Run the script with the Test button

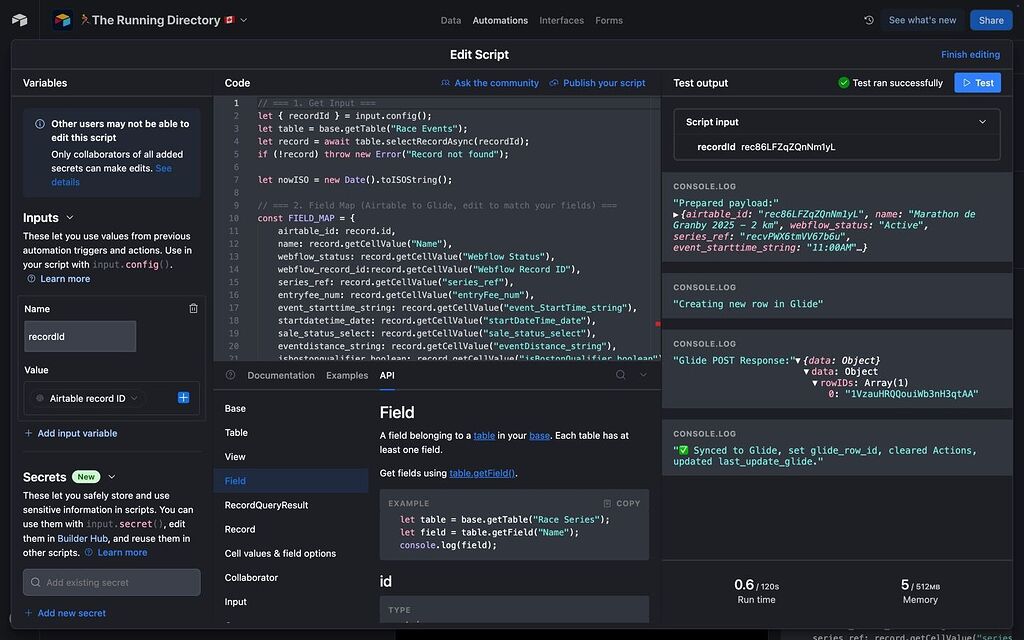click(x=977, y=82)
